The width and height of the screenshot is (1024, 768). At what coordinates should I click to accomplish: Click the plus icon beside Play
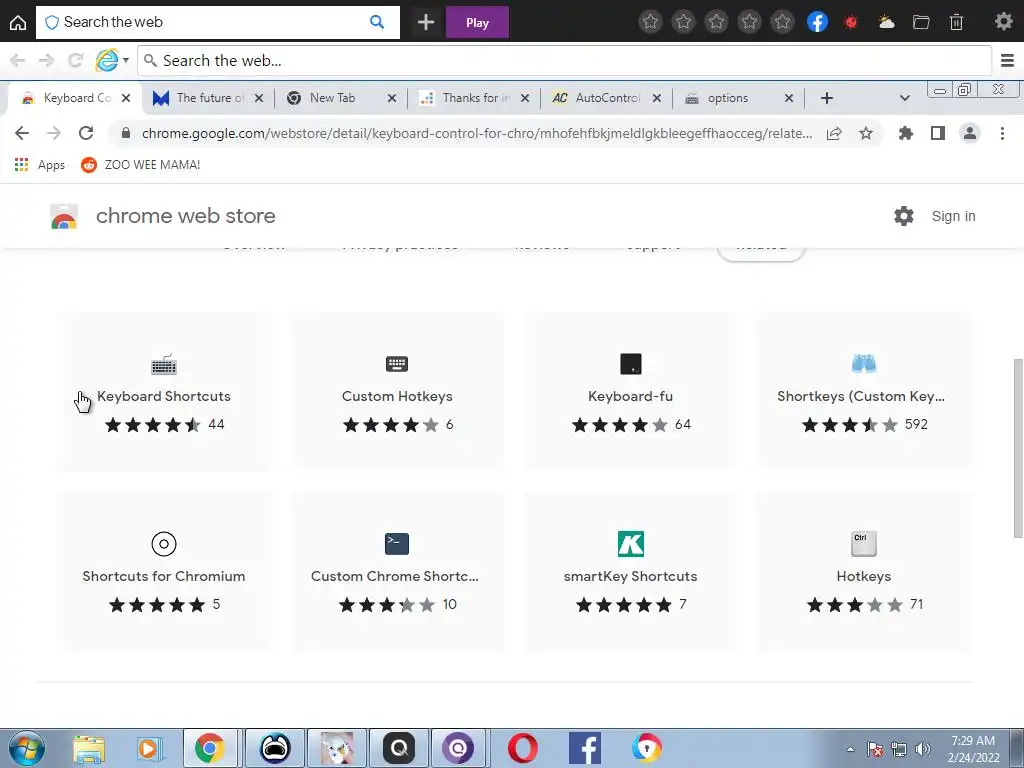pos(426,22)
